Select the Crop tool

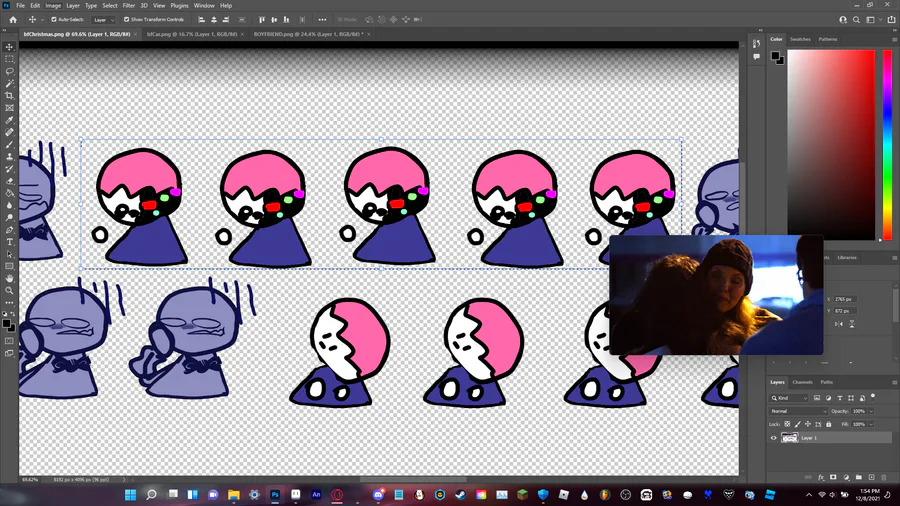coord(9,96)
